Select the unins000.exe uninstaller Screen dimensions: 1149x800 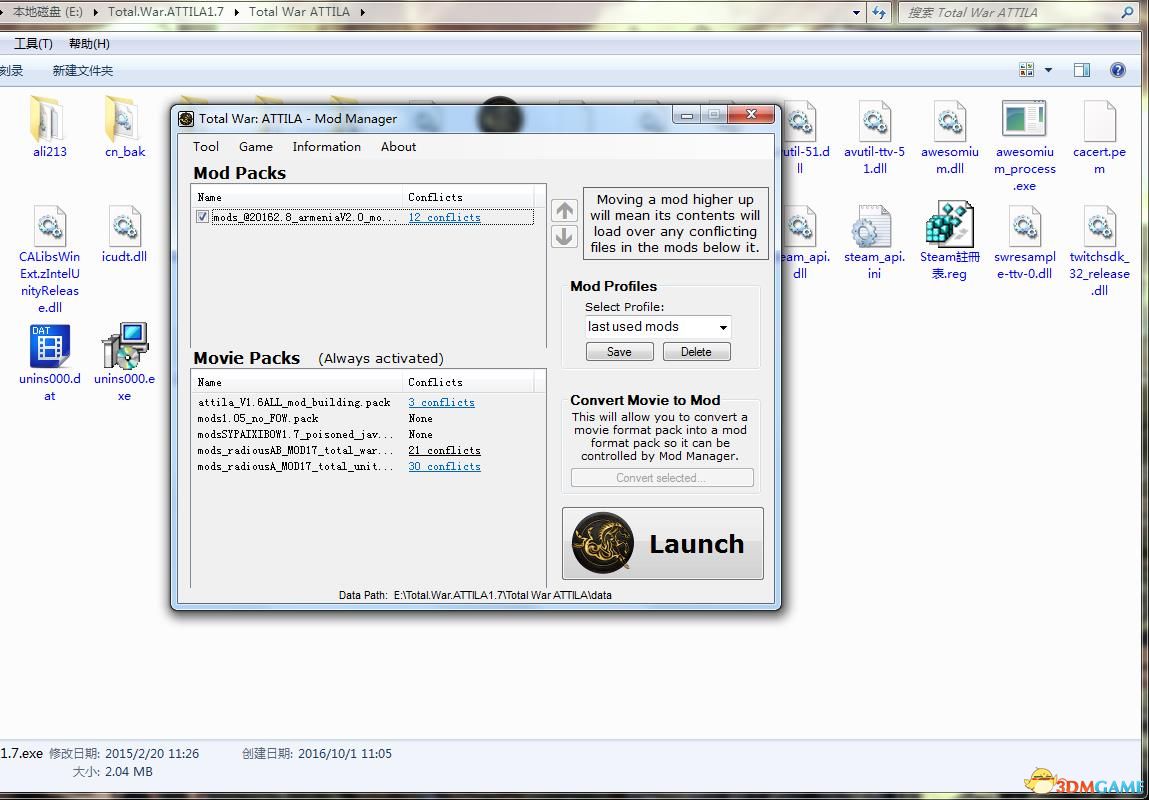pos(125,363)
